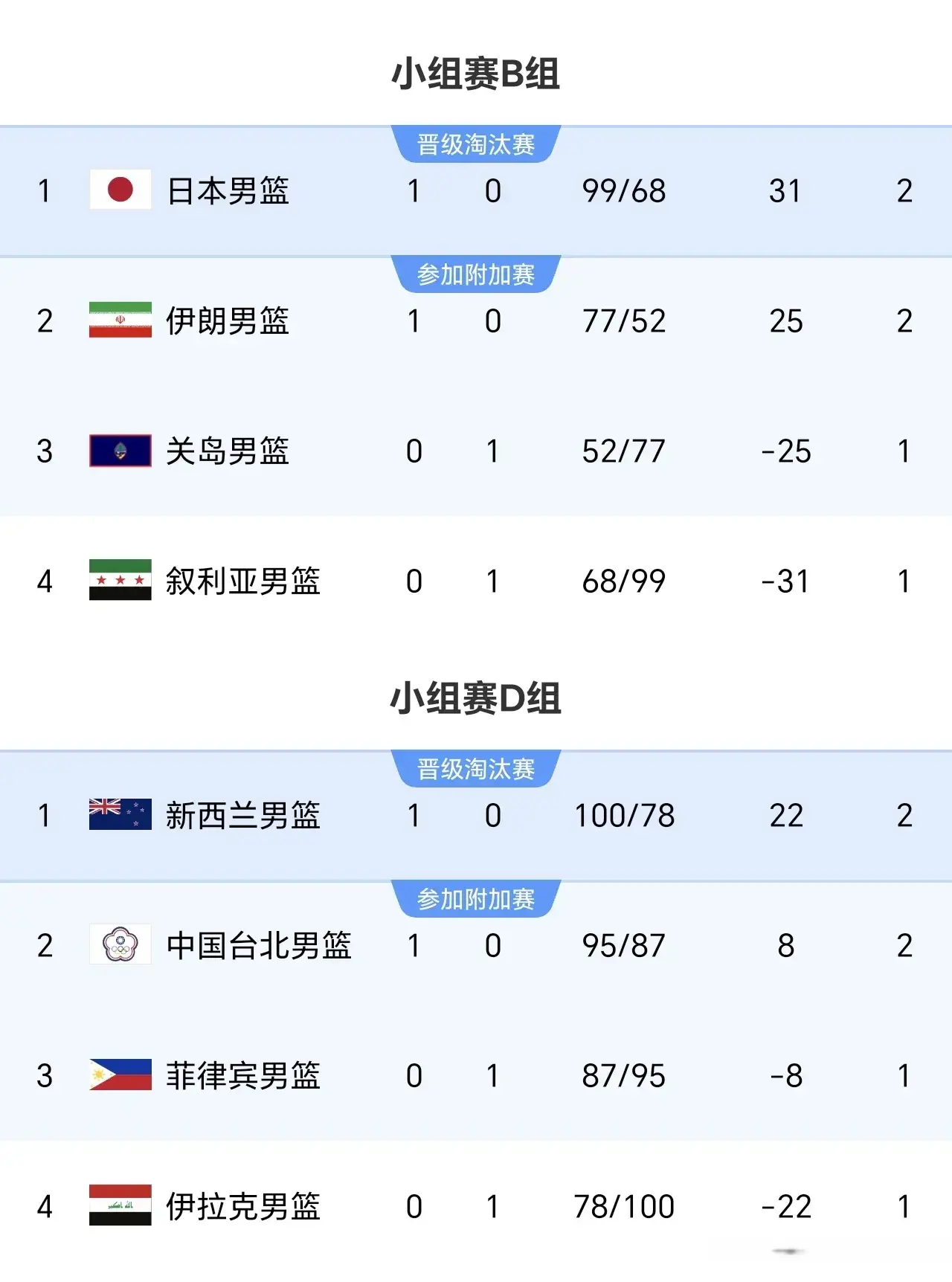Open the 中国台北男篮 team page
Screen dimensions: 952x1282
coord(259,946)
